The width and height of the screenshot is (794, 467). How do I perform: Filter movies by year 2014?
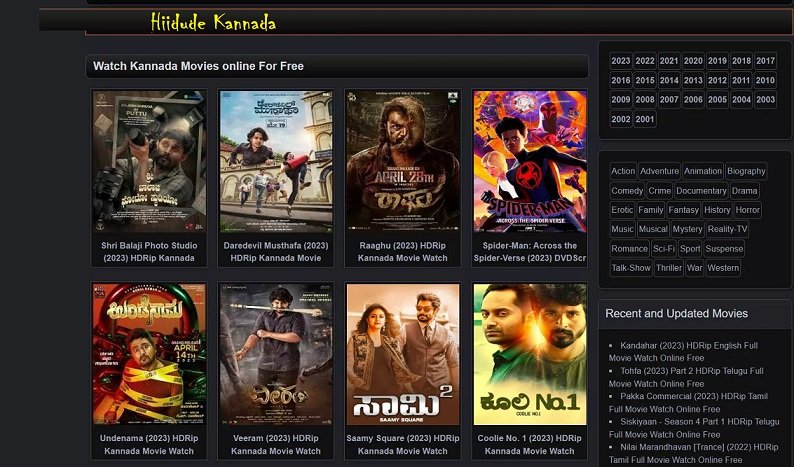669,80
